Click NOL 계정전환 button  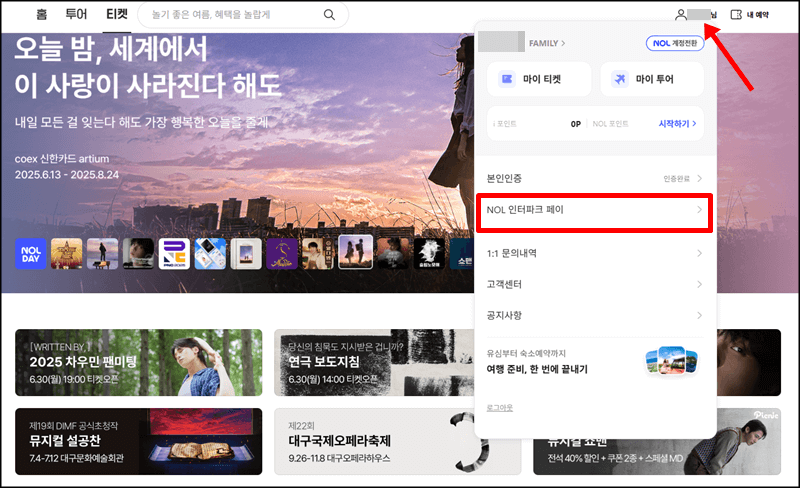pyautogui.click(x=675, y=43)
